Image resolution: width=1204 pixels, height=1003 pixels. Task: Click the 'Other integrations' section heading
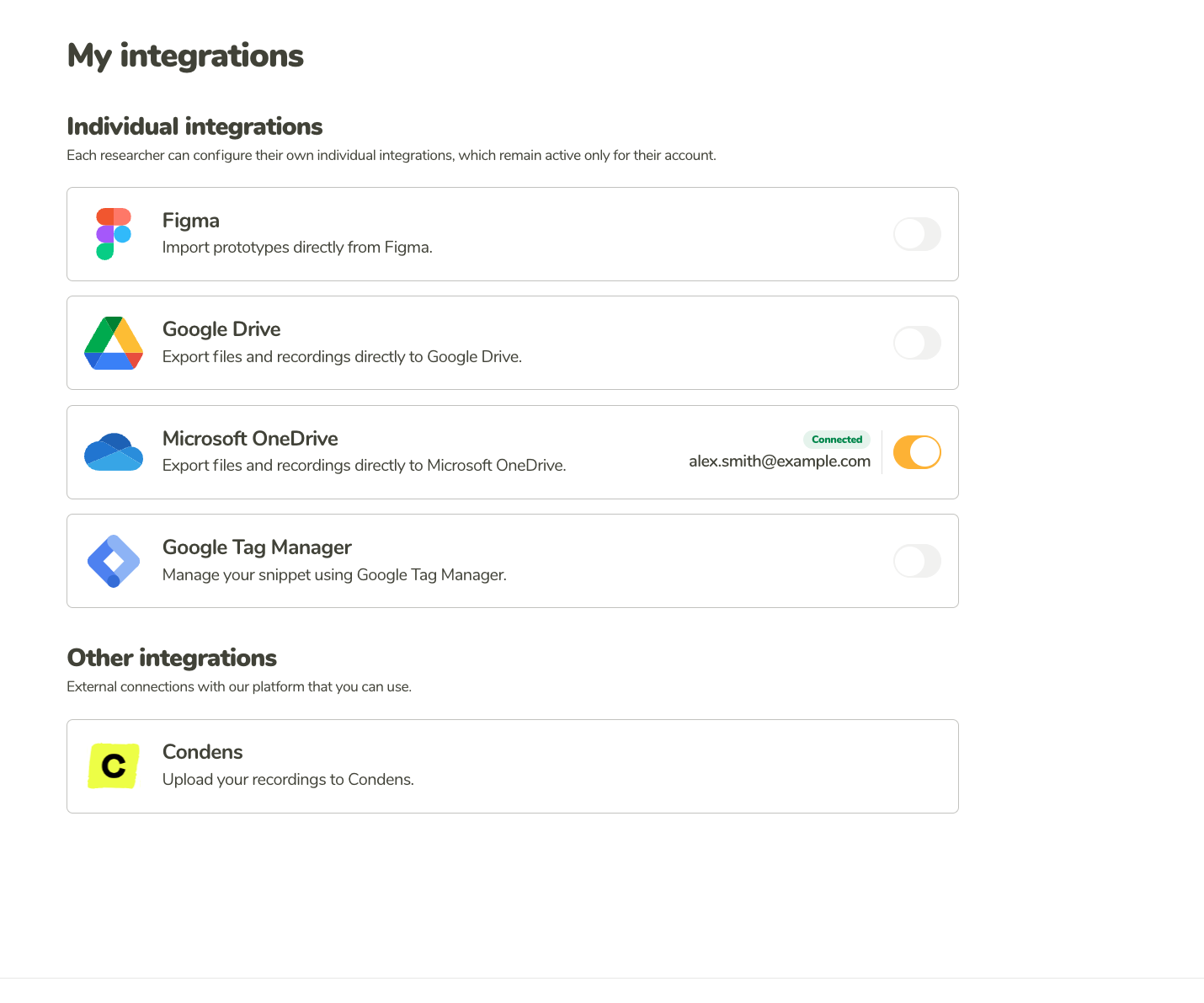172,658
